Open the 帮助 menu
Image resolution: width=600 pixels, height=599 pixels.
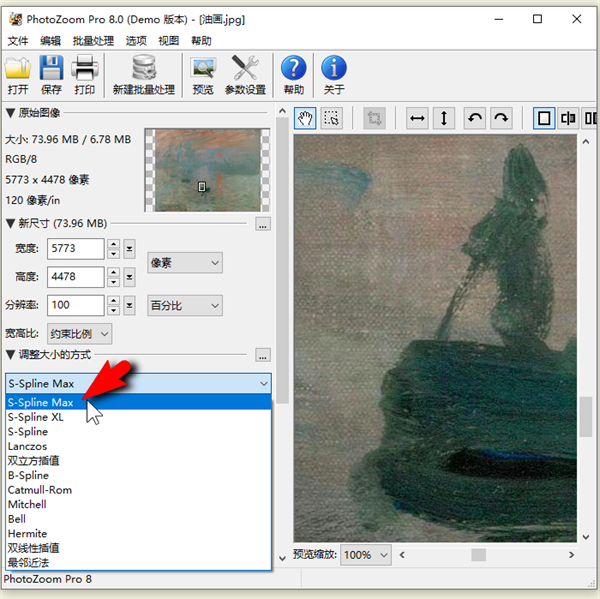(201, 41)
